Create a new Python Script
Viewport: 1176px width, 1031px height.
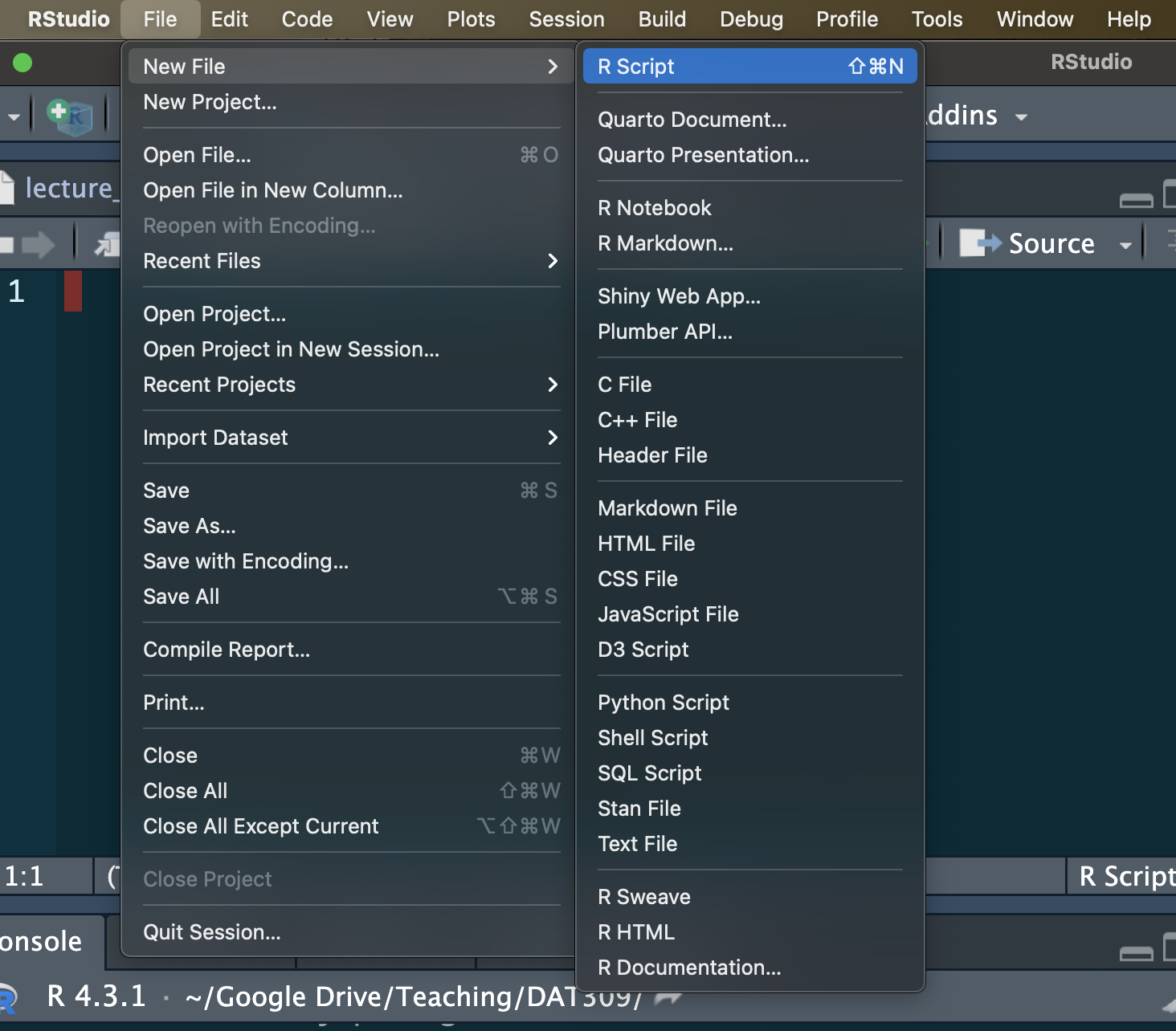click(750, 702)
